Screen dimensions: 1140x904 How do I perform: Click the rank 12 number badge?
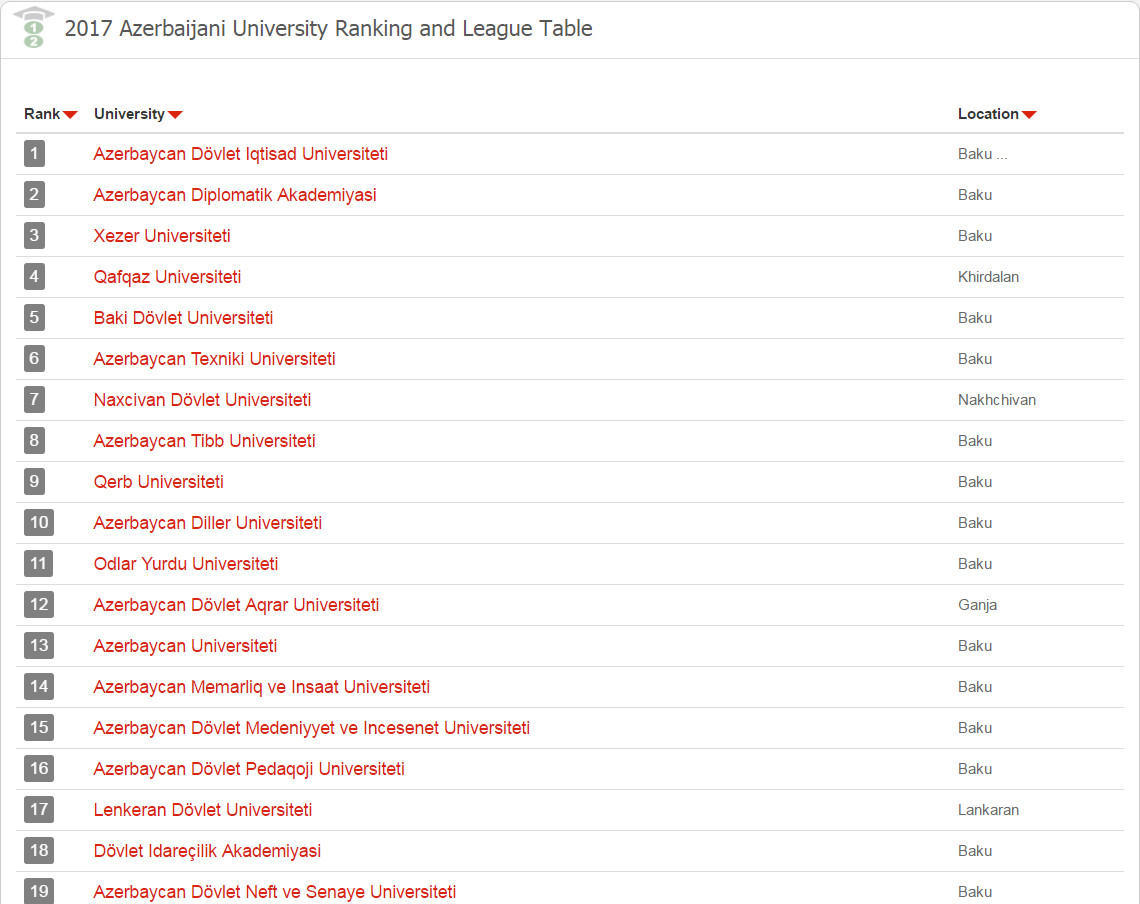coord(38,605)
